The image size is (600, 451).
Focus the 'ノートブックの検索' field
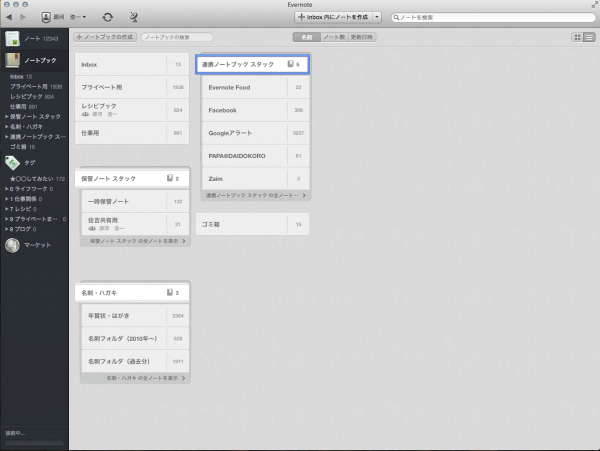(x=177, y=37)
